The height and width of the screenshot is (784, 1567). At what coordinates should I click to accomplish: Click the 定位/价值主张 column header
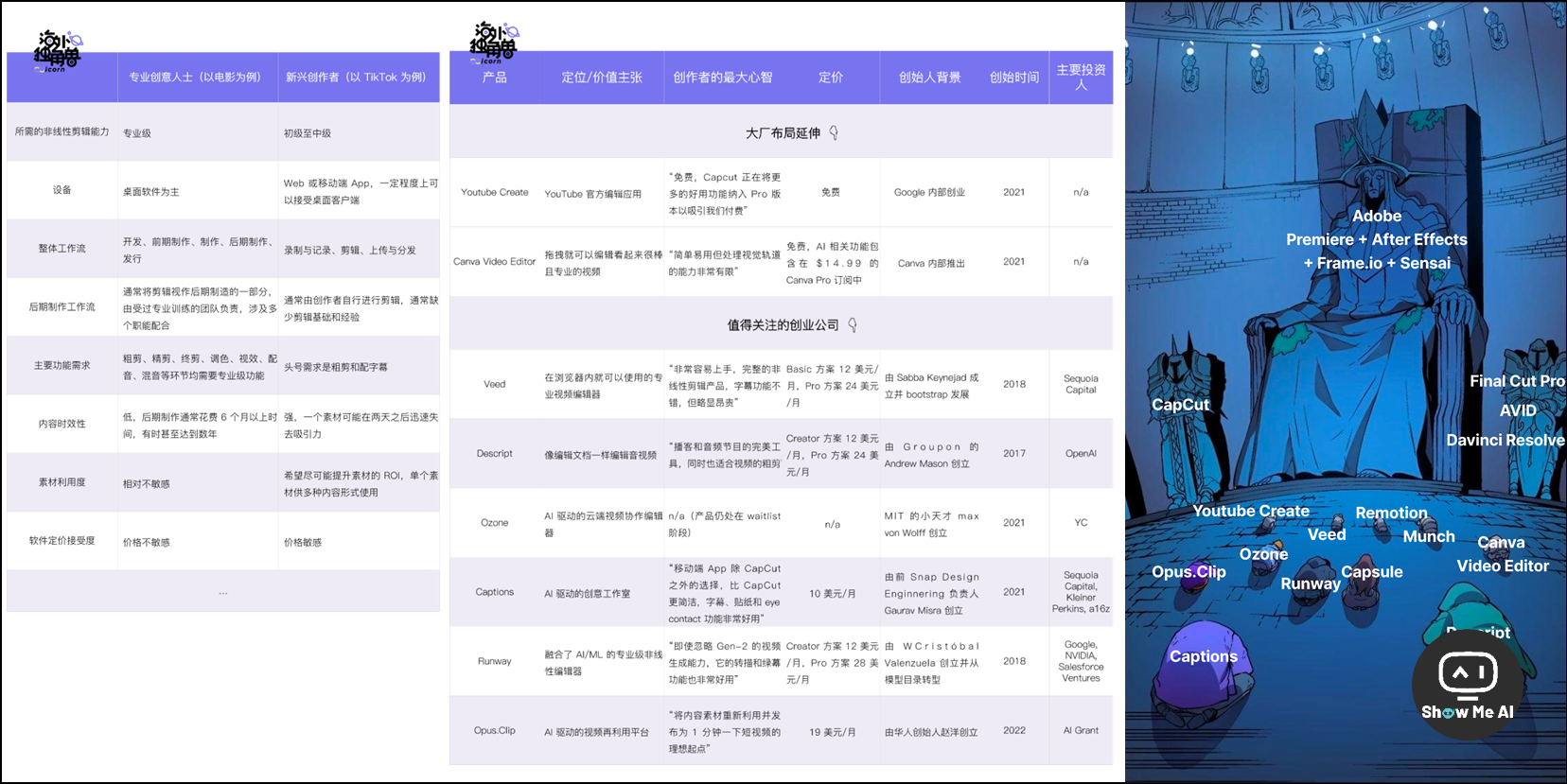pyautogui.click(x=602, y=78)
